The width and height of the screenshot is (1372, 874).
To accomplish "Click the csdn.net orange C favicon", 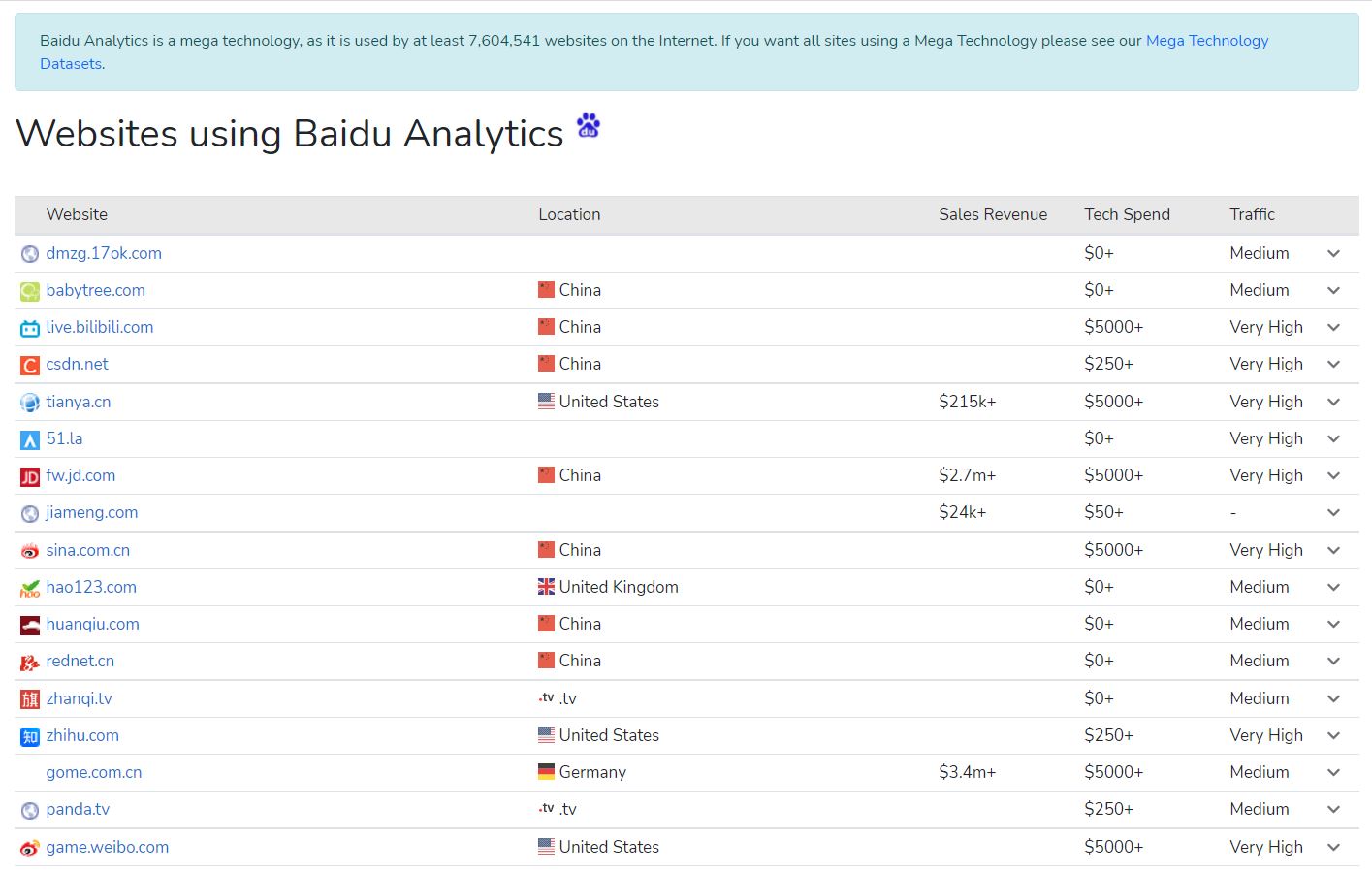I will (30, 366).
